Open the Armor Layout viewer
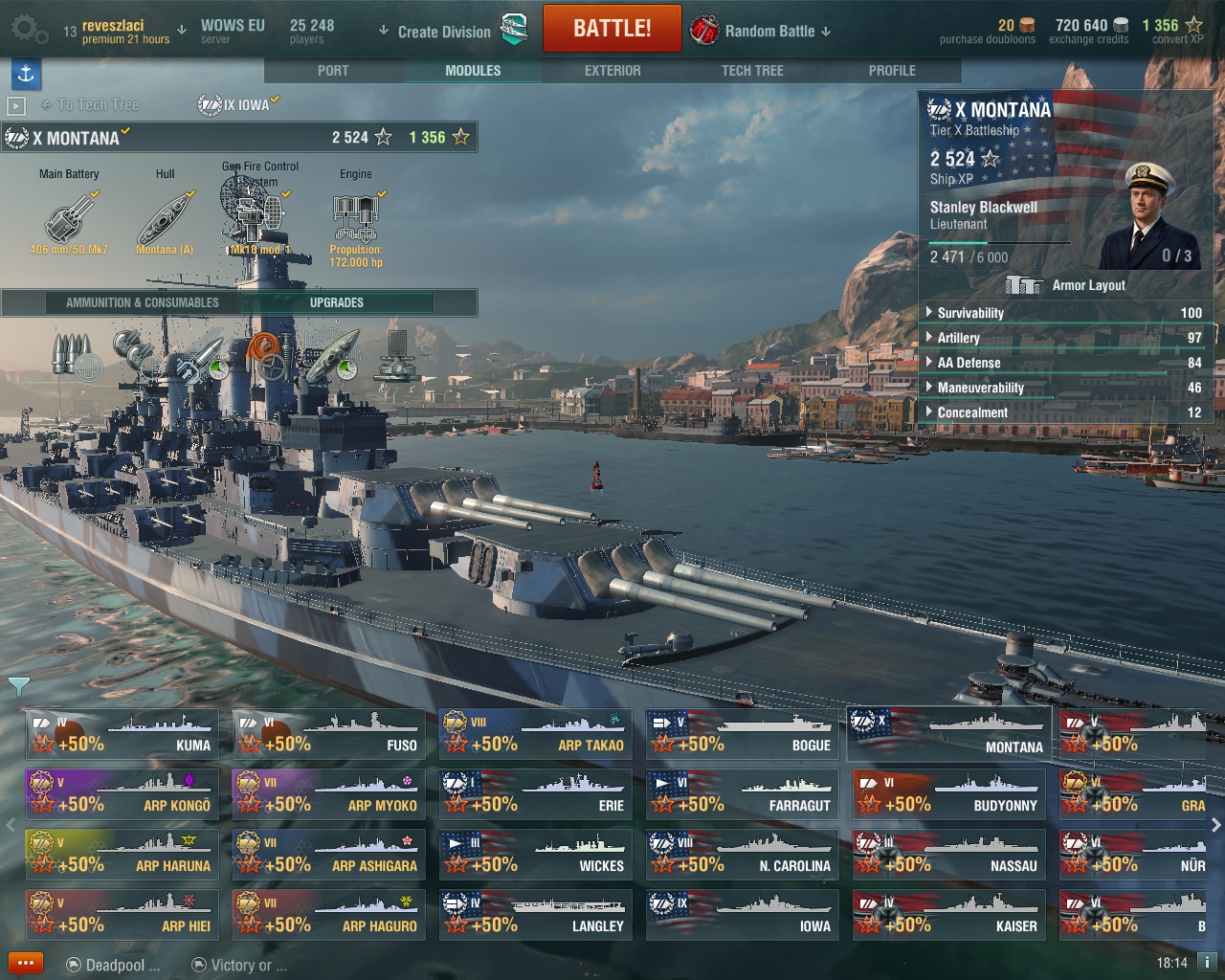Screen dimensions: 1225x980 tap(1065, 285)
